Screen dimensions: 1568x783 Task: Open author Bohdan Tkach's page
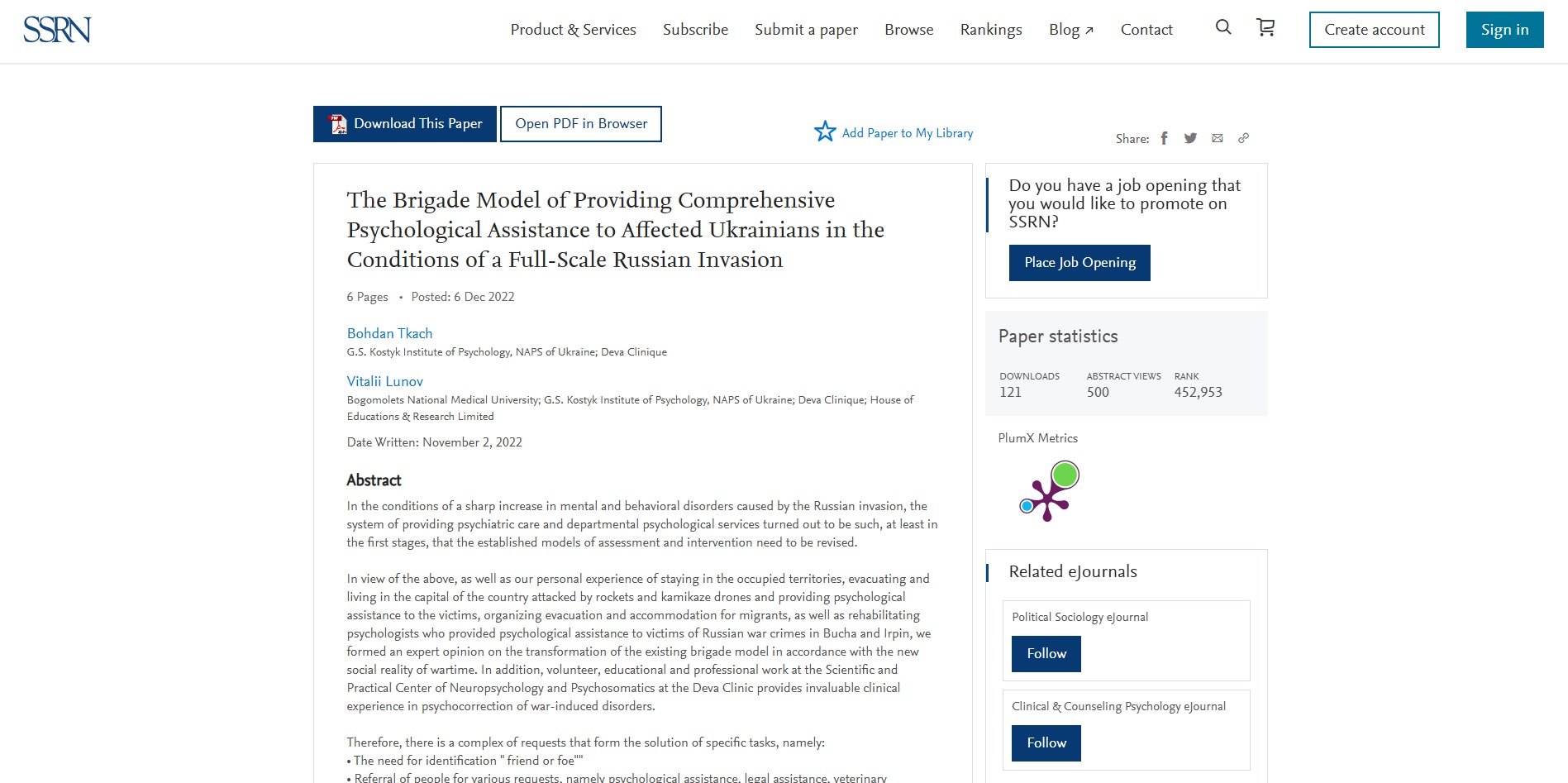point(389,333)
